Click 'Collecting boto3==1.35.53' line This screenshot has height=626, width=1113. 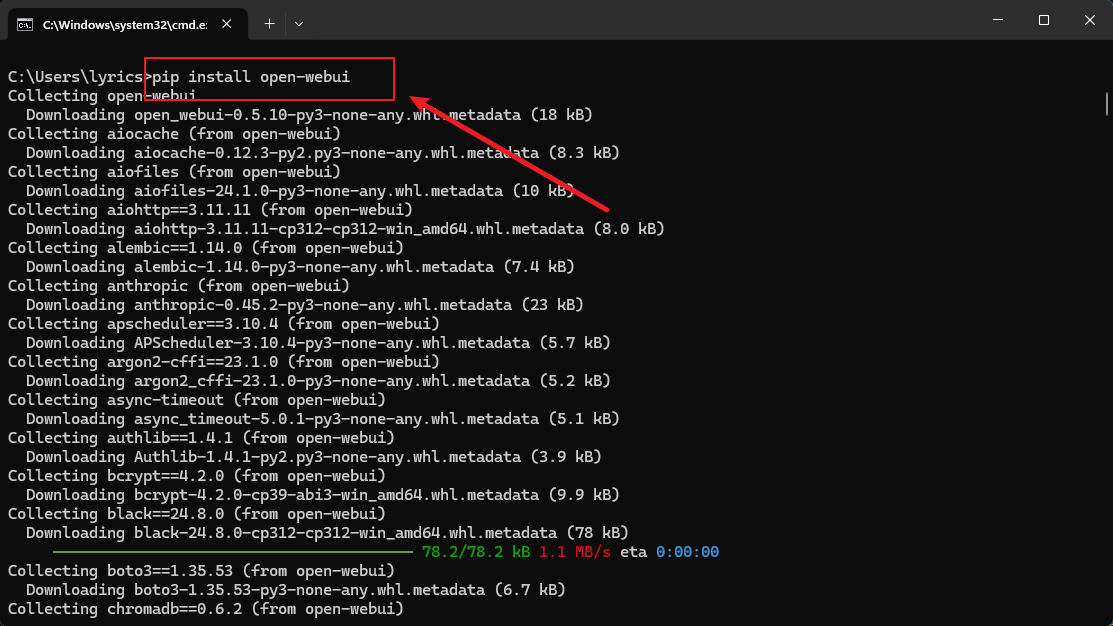click(x=201, y=571)
